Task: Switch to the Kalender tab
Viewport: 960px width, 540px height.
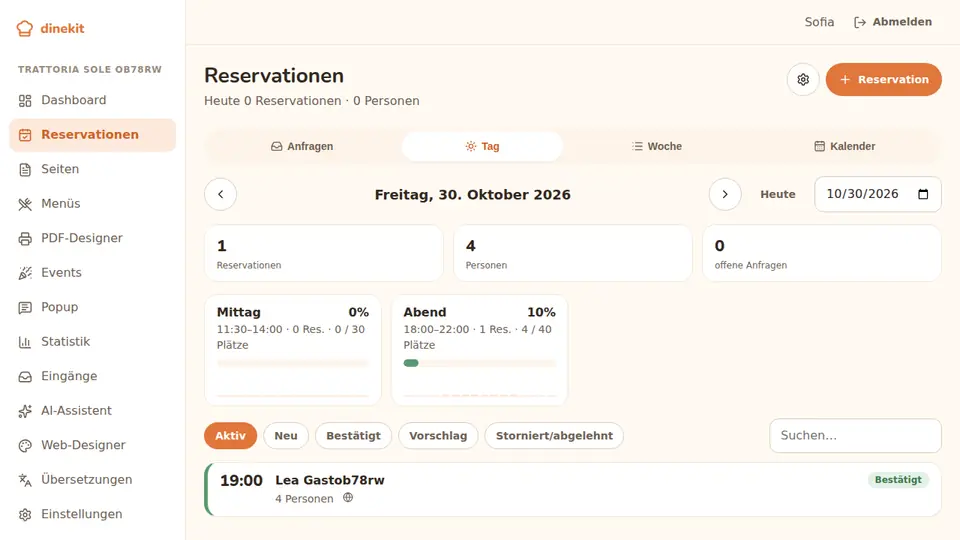Action: (844, 146)
